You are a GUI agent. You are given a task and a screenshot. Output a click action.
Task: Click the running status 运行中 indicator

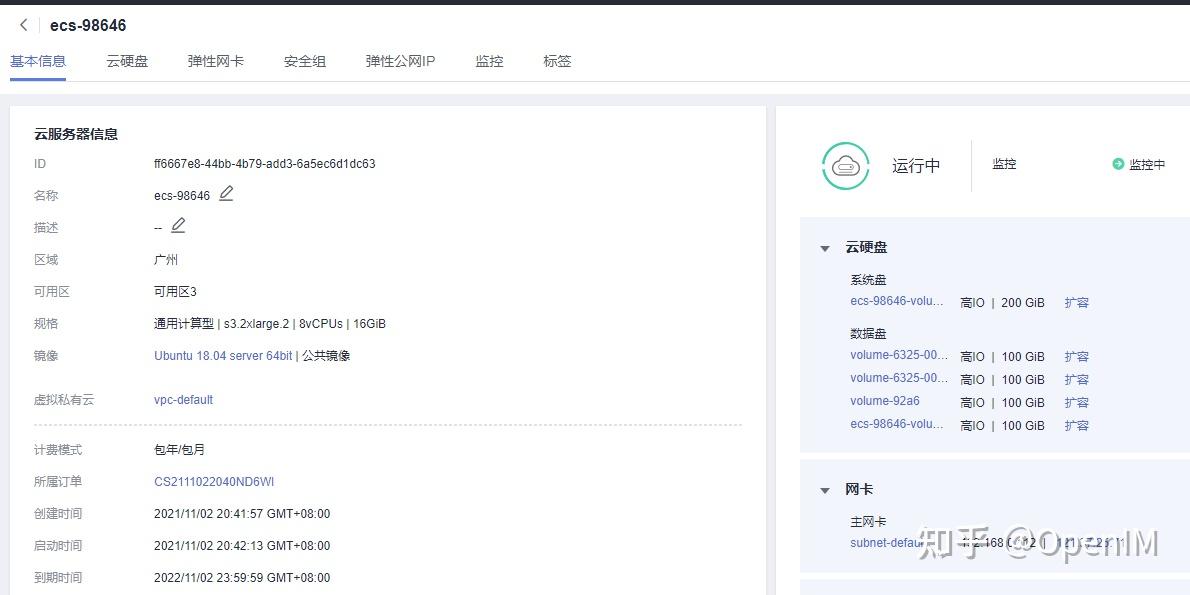[916, 166]
